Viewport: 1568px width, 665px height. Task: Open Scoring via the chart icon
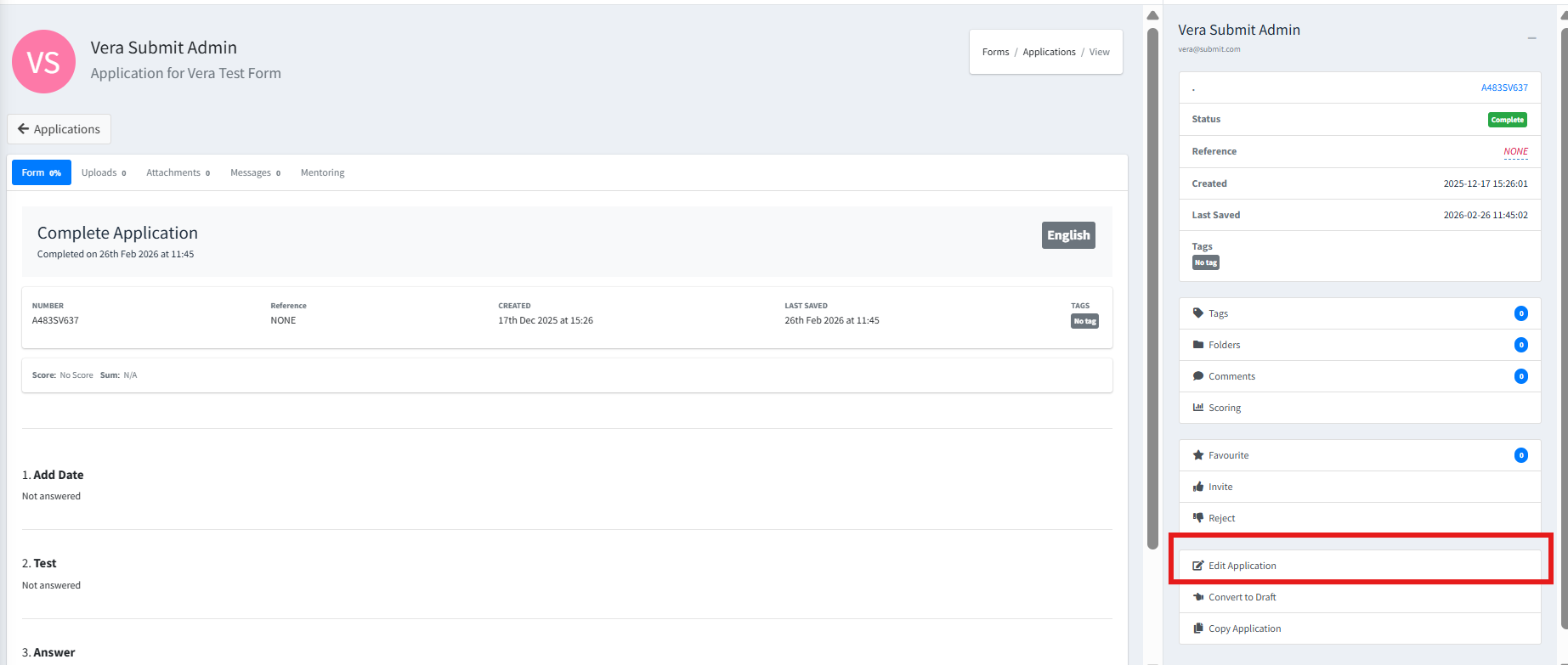pos(1198,408)
